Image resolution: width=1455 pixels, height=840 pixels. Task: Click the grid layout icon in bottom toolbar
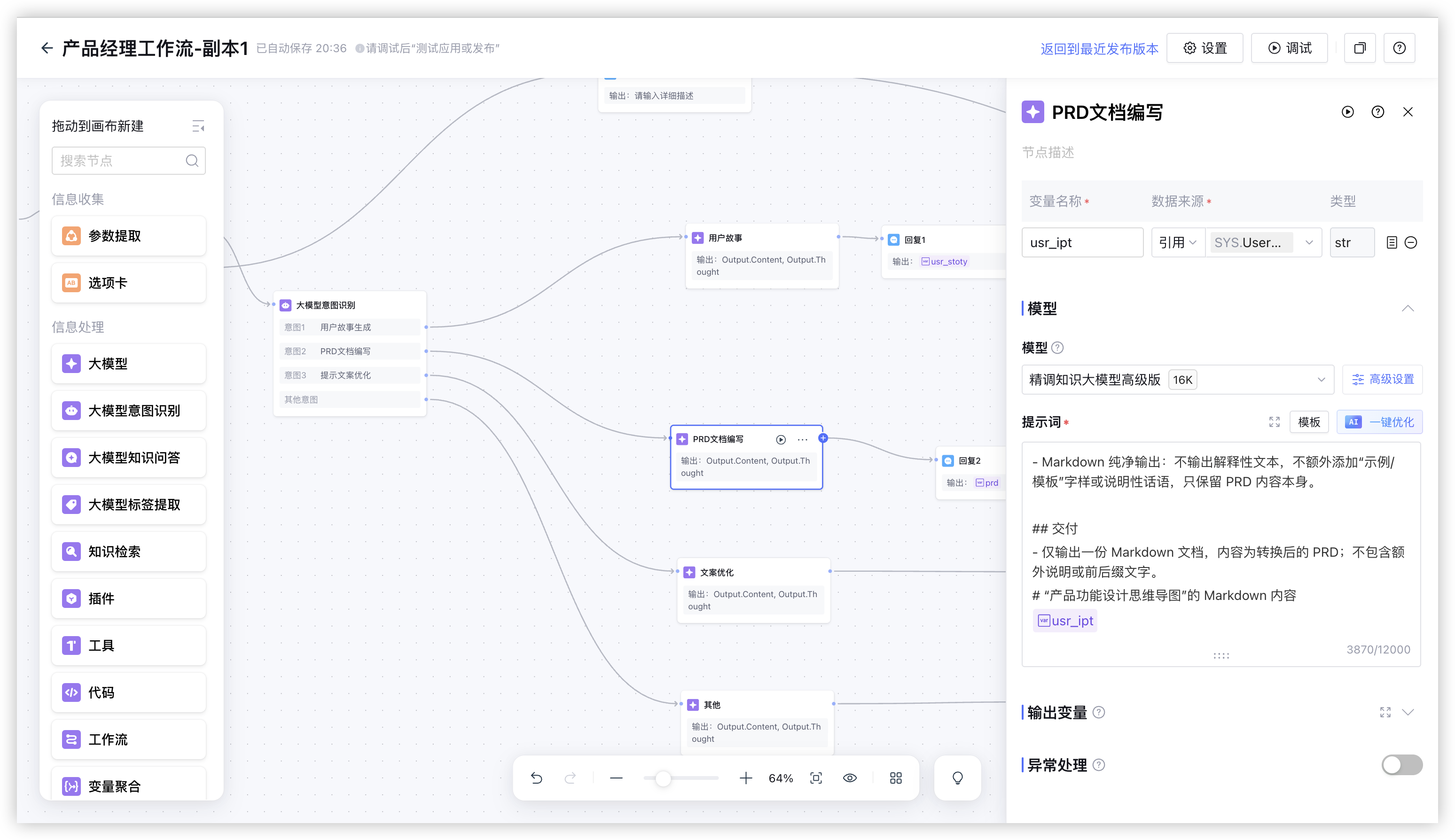click(895, 778)
